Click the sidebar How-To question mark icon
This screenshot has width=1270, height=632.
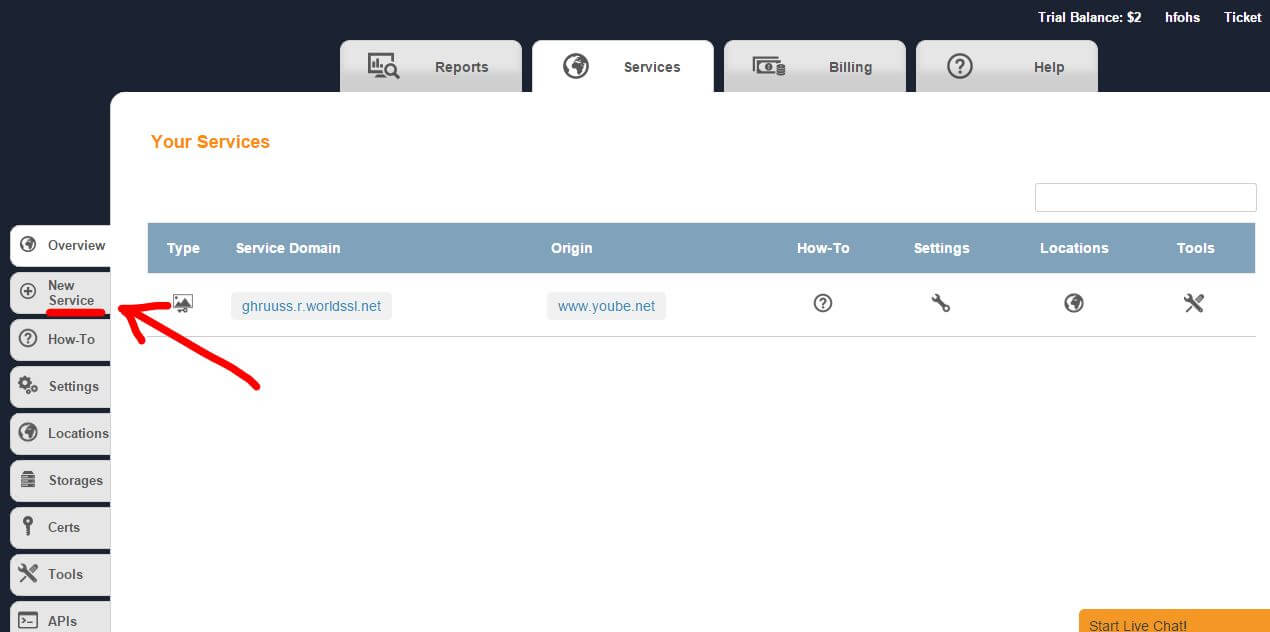(x=29, y=339)
